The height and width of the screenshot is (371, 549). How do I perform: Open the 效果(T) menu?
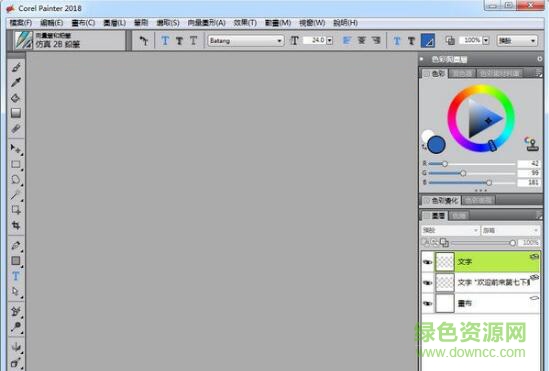click(245, 23)
